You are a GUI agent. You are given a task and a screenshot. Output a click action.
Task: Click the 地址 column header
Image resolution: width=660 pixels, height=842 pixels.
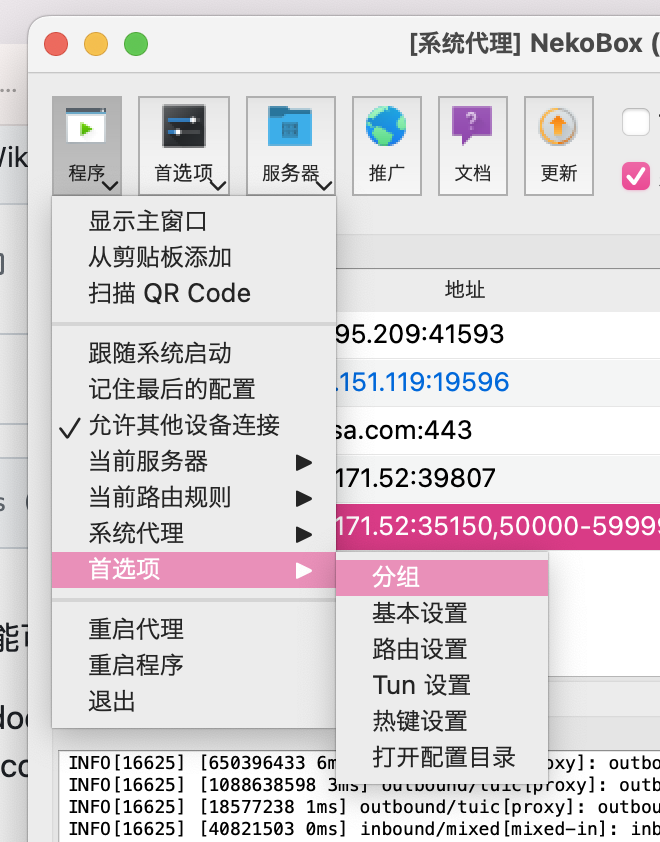tap(465, 290)
